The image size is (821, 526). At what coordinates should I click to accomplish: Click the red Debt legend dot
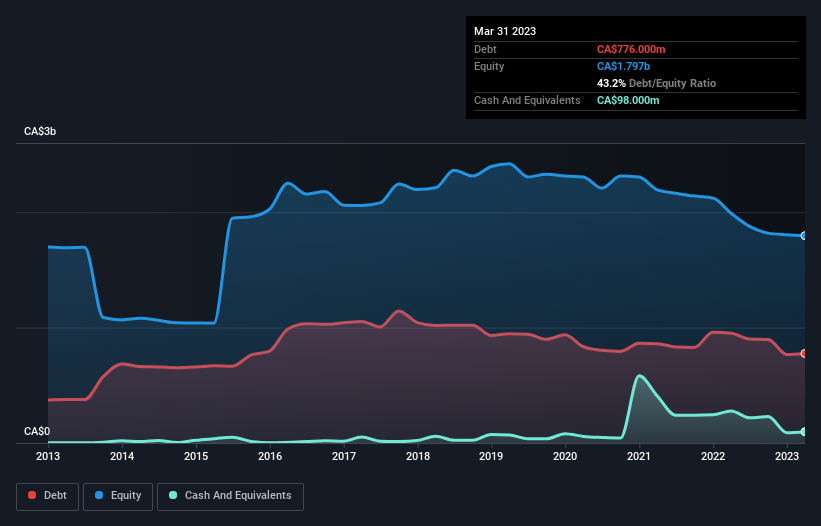pyautogui.click(x=32, y=495)
